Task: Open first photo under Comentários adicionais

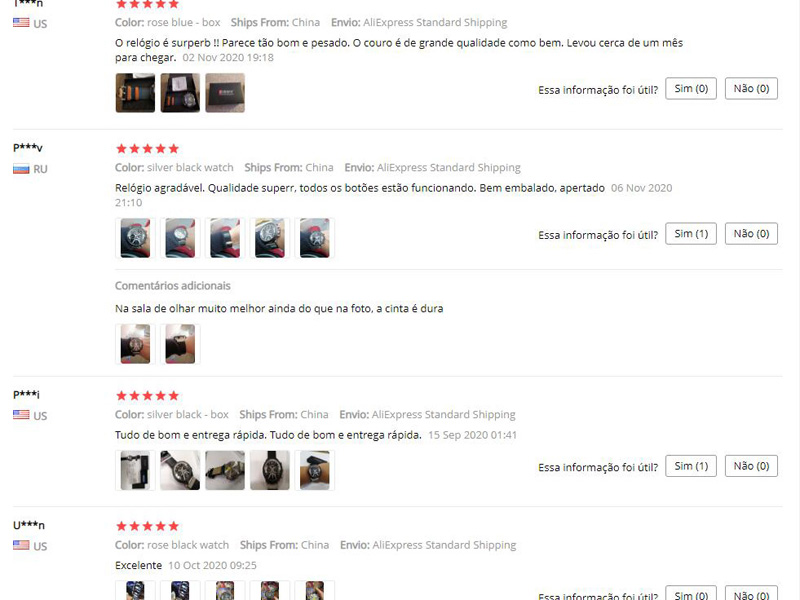Action: [x=135, y=344]
